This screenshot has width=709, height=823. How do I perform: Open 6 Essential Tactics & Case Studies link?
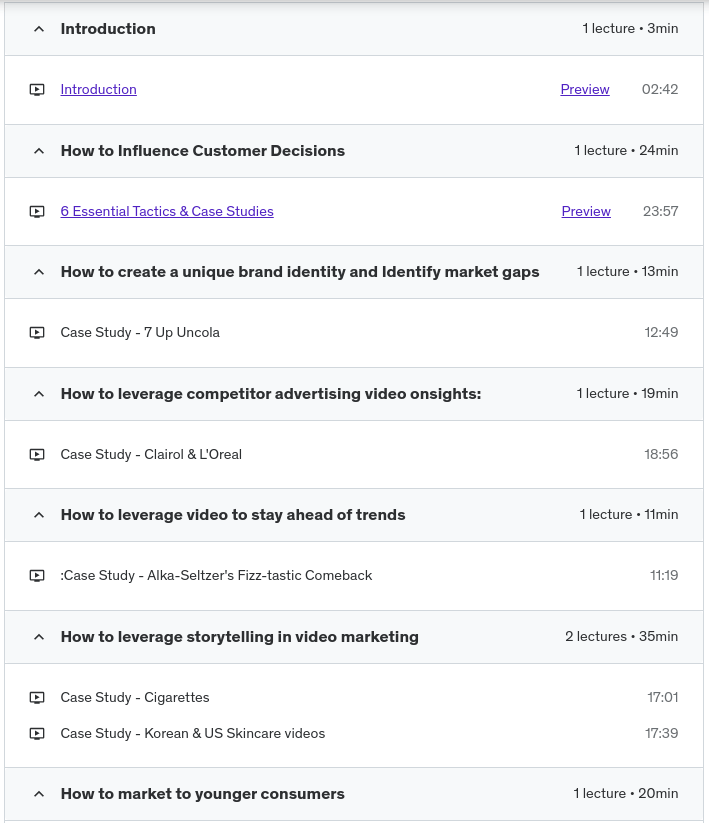167,211
